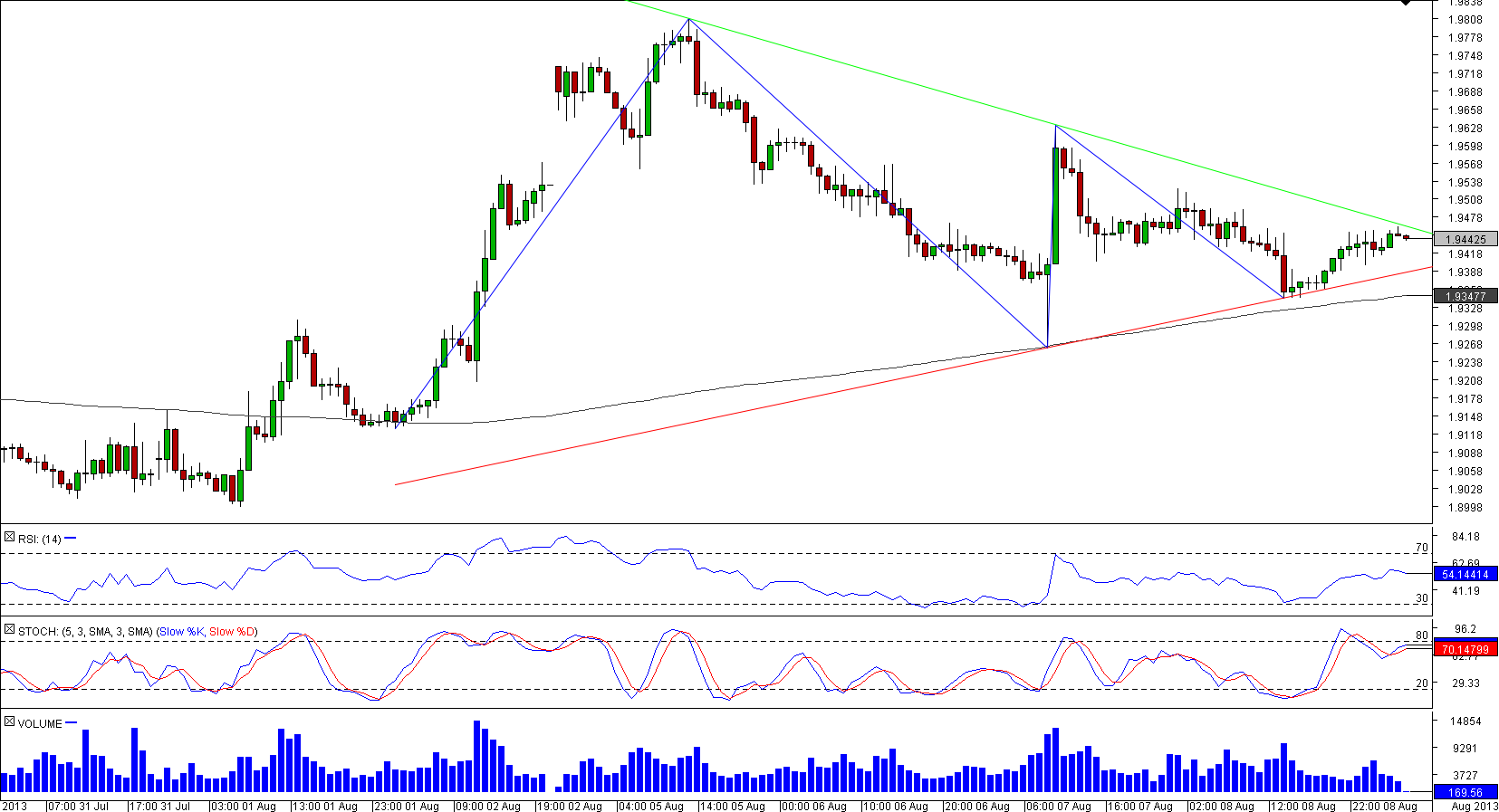
Task: Select the Slow %K legend text
Action: [x=182, y=631]
